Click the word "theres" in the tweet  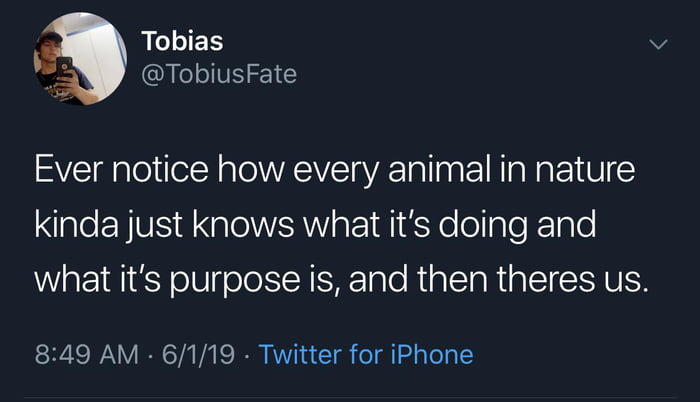(x=541, y=279)
